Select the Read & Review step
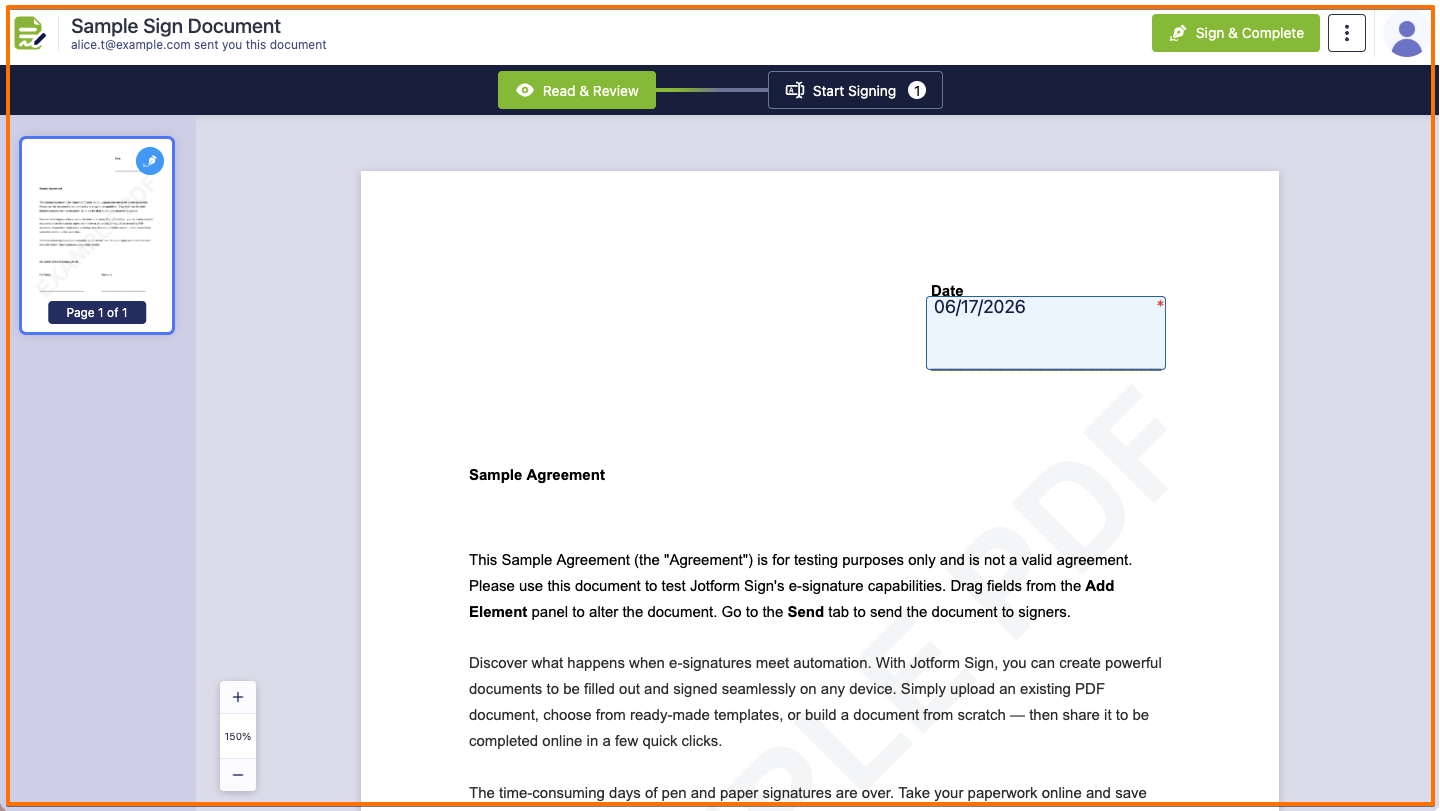This screenshot has height=811, width=1440. point(577,90)
